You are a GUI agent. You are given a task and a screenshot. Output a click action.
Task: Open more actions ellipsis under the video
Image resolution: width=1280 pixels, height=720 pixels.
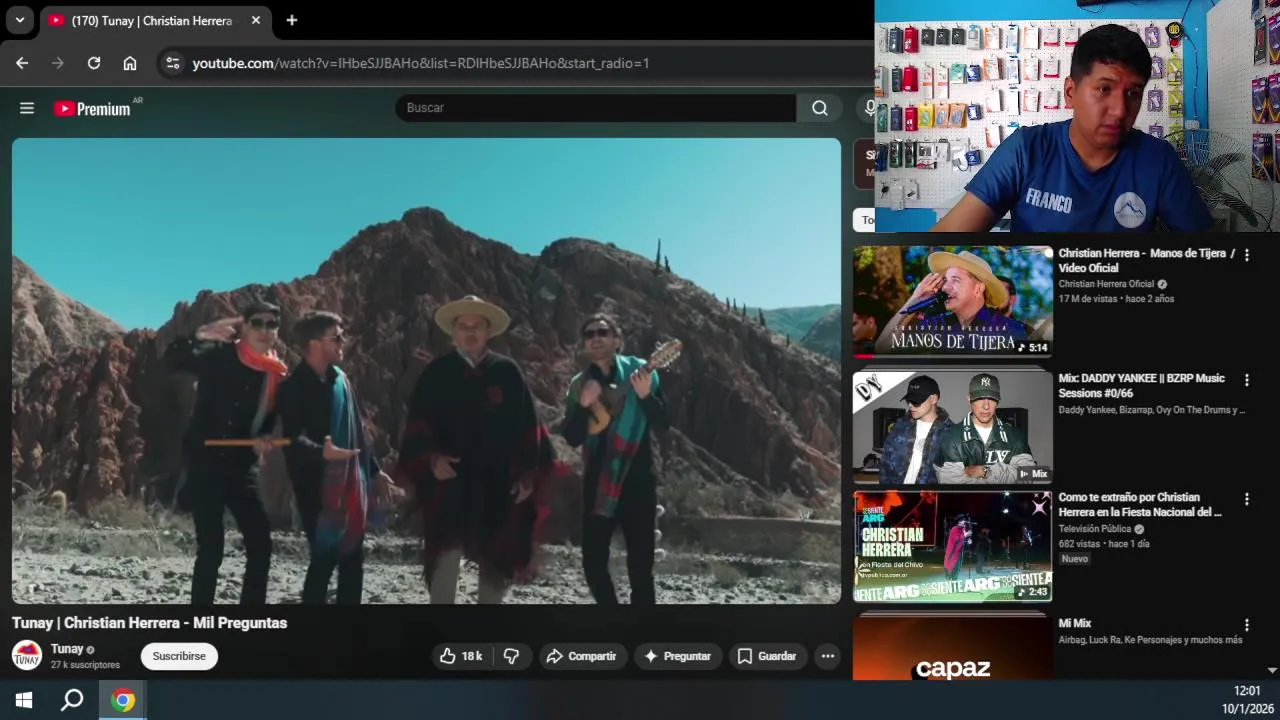(827, 656)
